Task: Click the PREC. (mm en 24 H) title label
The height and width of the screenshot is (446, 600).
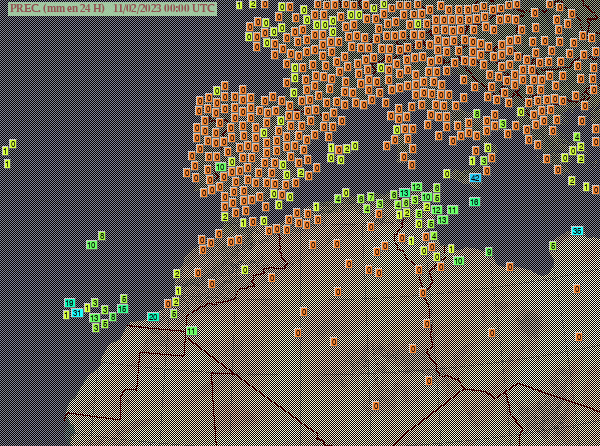Action: tap(112, 8)
